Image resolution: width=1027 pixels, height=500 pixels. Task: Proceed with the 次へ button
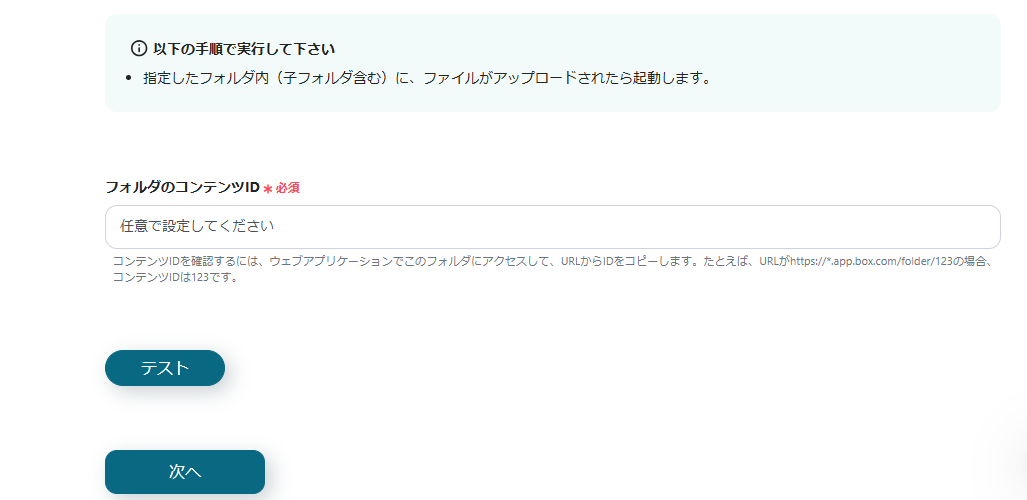[185, 472]
